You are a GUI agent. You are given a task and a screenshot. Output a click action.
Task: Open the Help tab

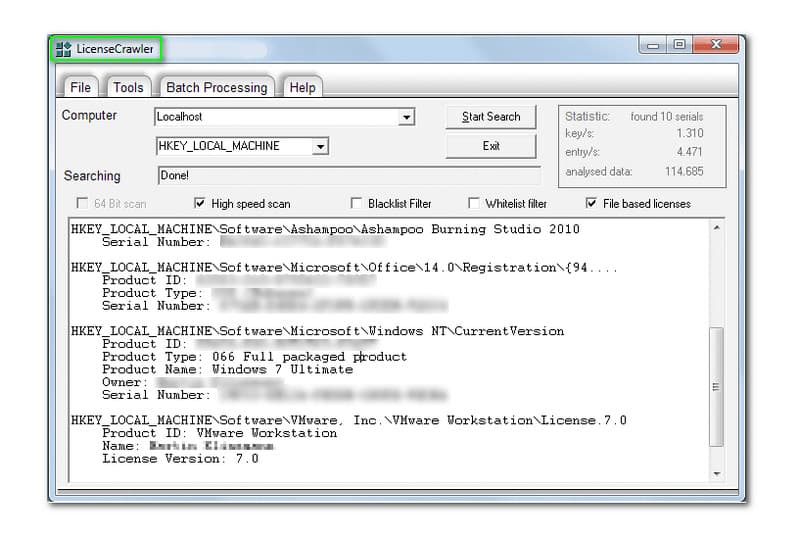tap(302, 87)
